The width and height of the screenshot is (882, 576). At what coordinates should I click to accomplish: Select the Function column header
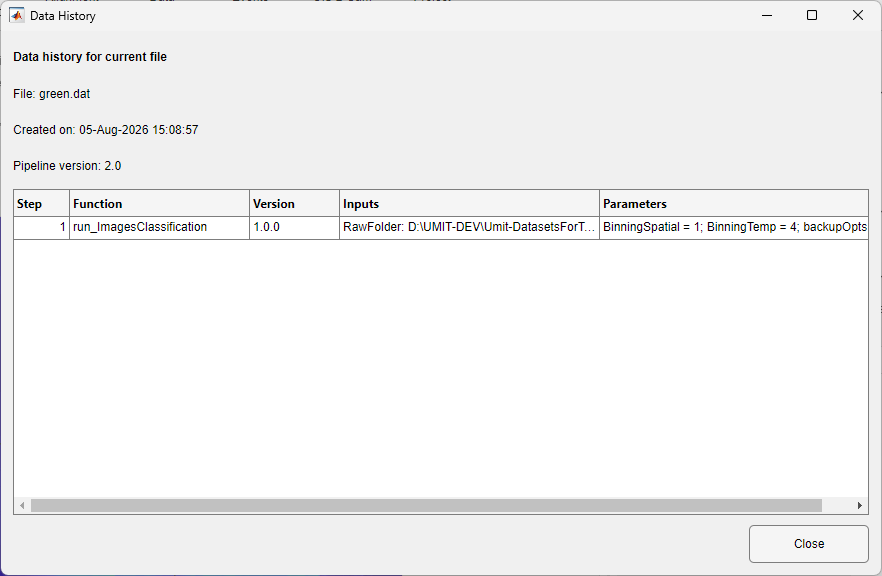click(159, 204)
